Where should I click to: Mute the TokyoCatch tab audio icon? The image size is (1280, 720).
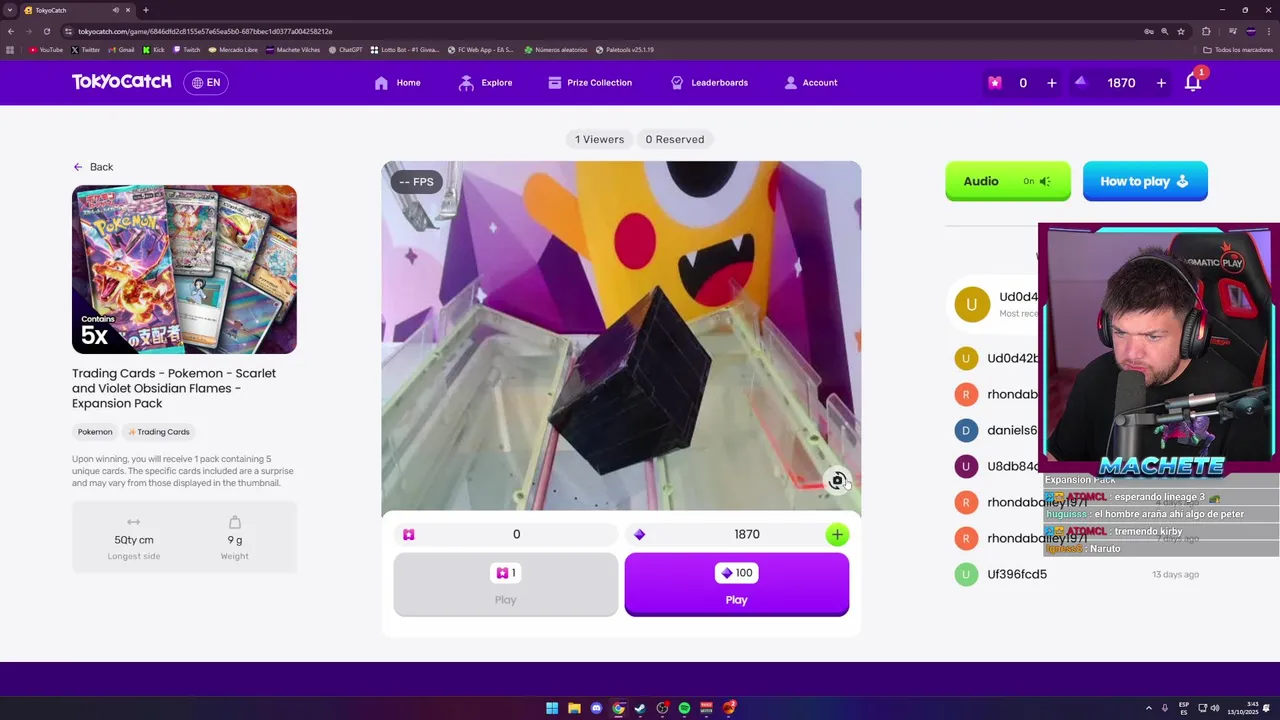click(116, 10)
